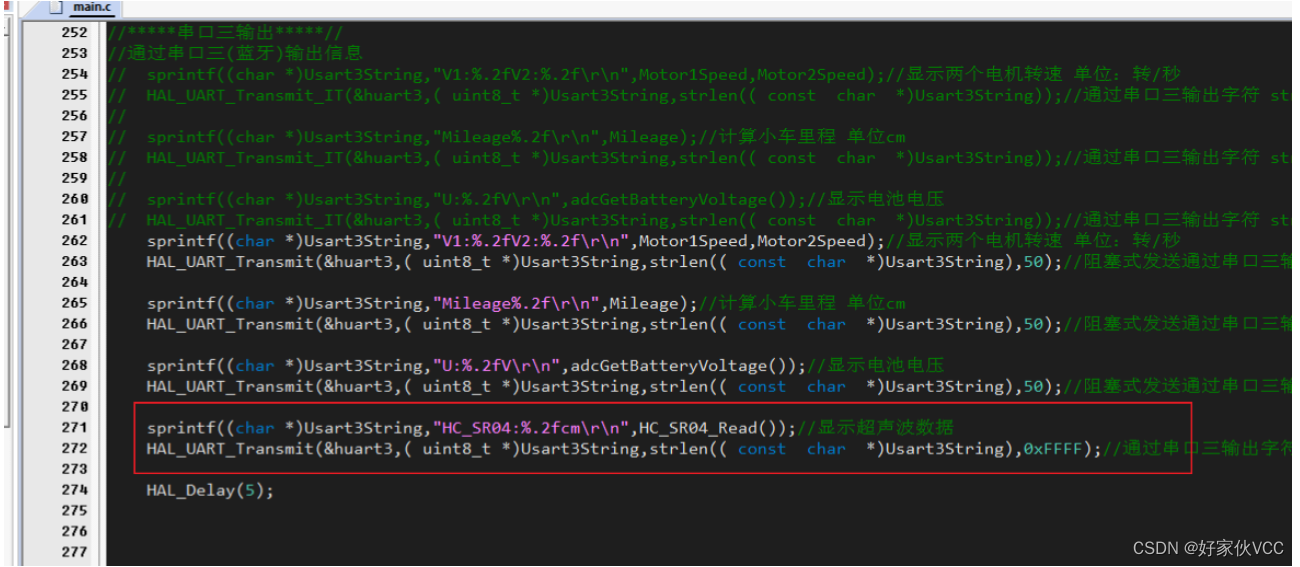Select line number 263 in the gutter
The width and height of the screenshot is (1300, 567).
74,262
